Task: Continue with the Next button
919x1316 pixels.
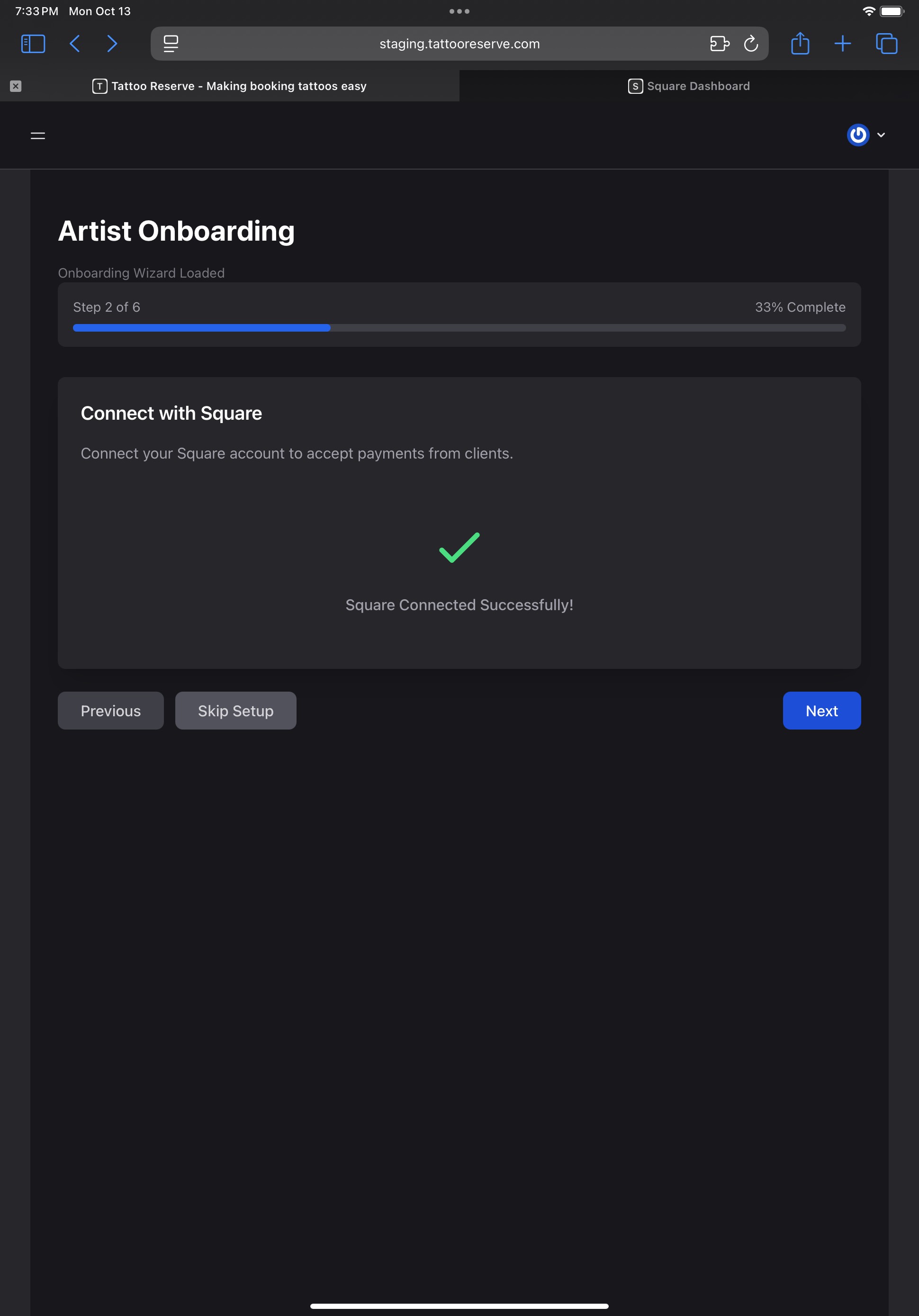Action: 821,711
